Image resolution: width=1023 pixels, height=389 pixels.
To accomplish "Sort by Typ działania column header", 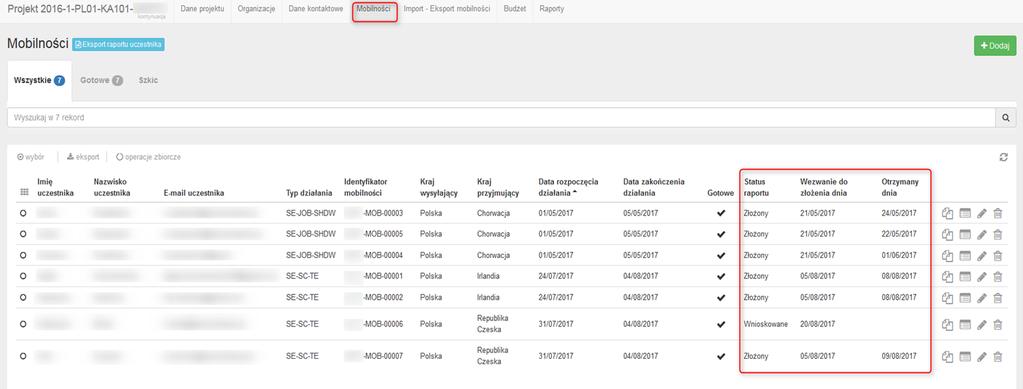I will coord(309,193).
